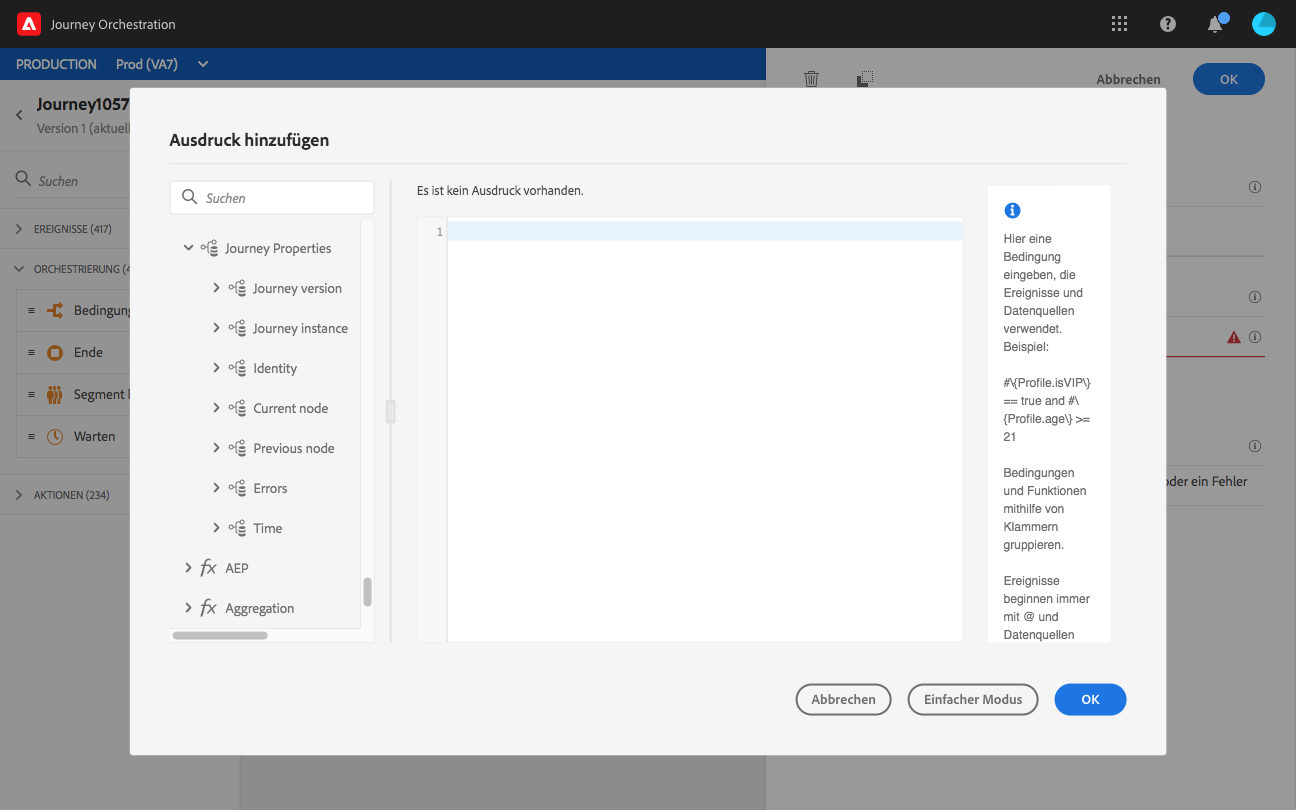Image resolution: width=1296 pixels, height=810 pixels.
Task: Click Abbrechen in the expression dialog
Action: pyautogui.click(x=843, y=700)
